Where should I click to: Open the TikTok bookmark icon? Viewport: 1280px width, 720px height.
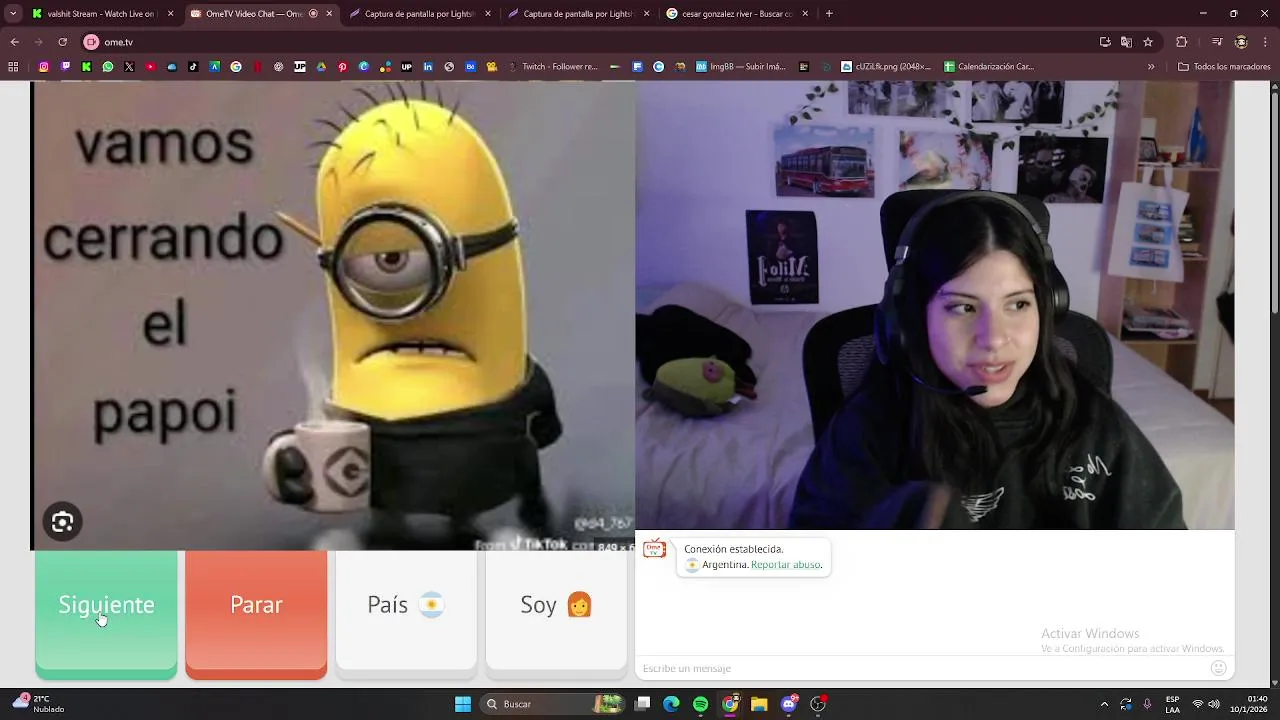tap(193, 67)
